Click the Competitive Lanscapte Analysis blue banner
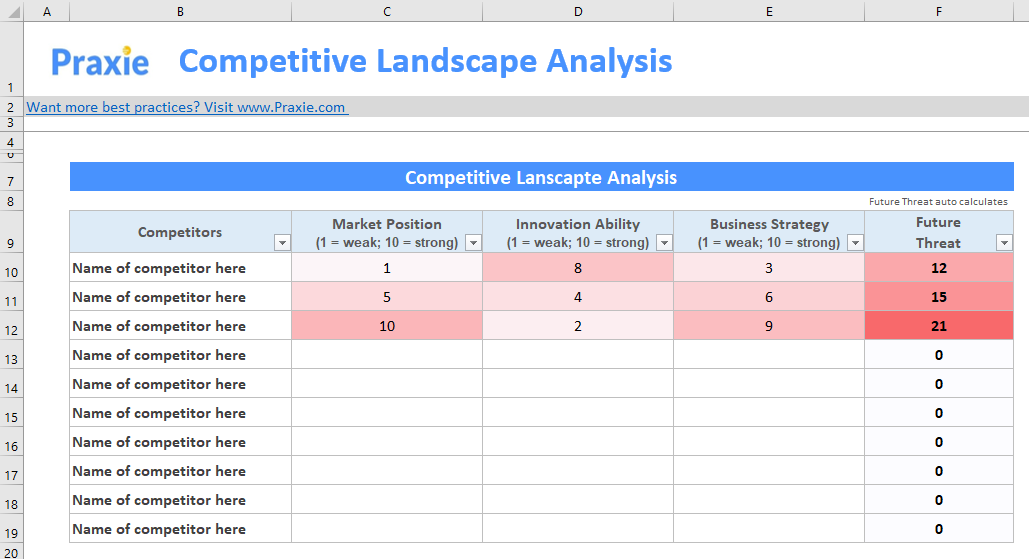 (541, 177)
